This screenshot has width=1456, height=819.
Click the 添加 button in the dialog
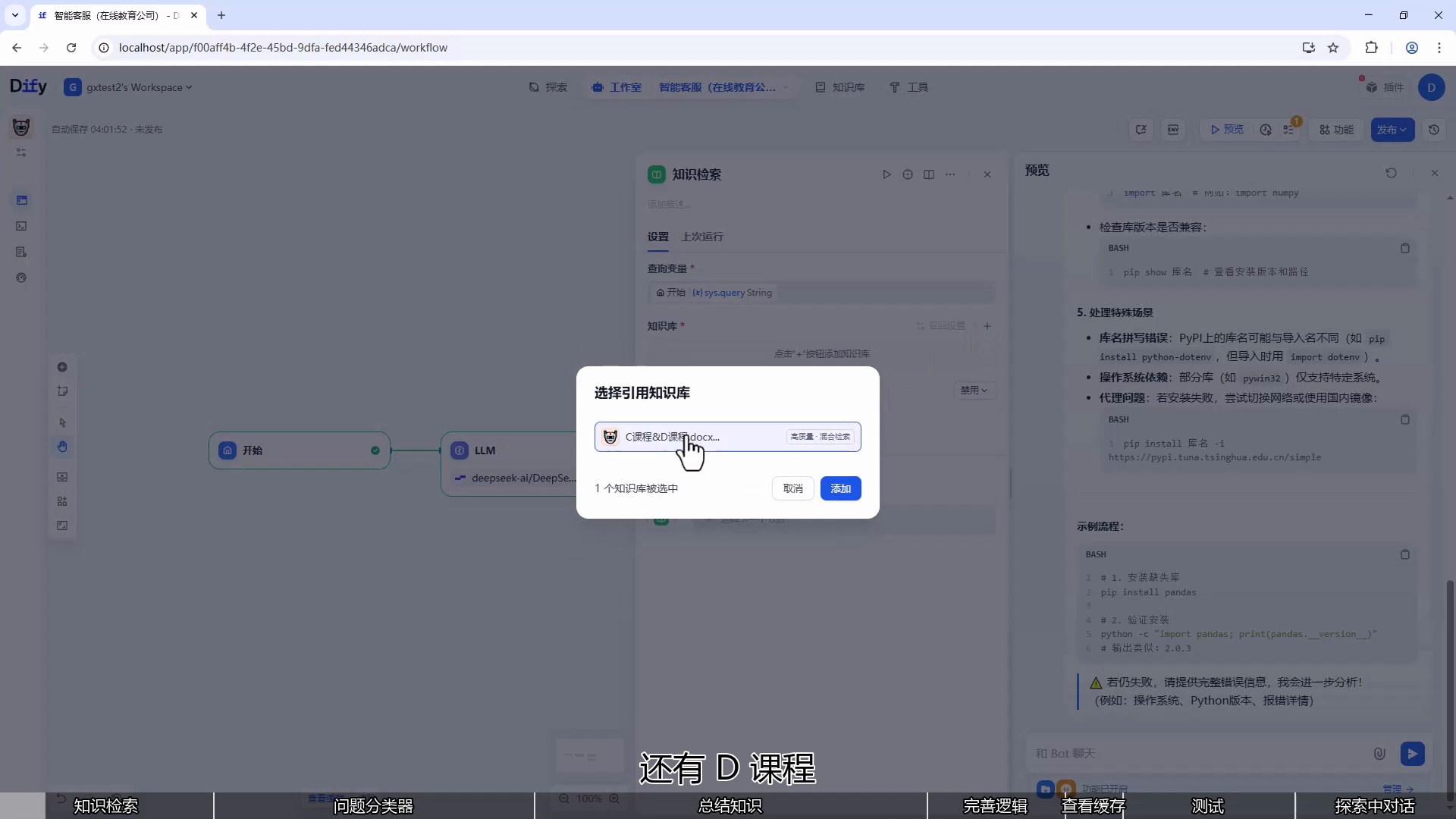[x=840, y=488]
